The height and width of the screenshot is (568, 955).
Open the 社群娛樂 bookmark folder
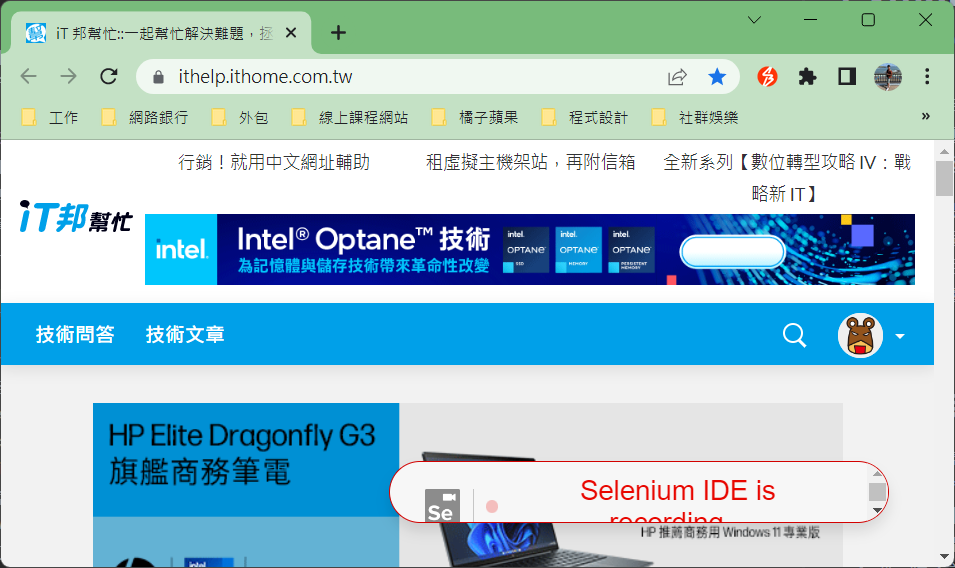pyautogui.click(x=694, y=117)
